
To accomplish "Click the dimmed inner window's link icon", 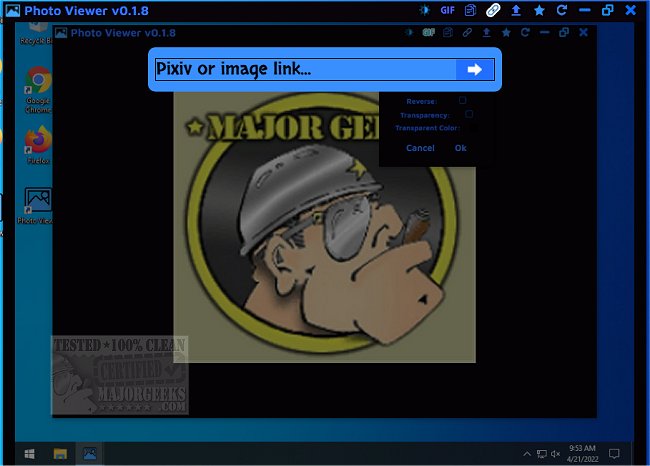I will pos(467,32).
